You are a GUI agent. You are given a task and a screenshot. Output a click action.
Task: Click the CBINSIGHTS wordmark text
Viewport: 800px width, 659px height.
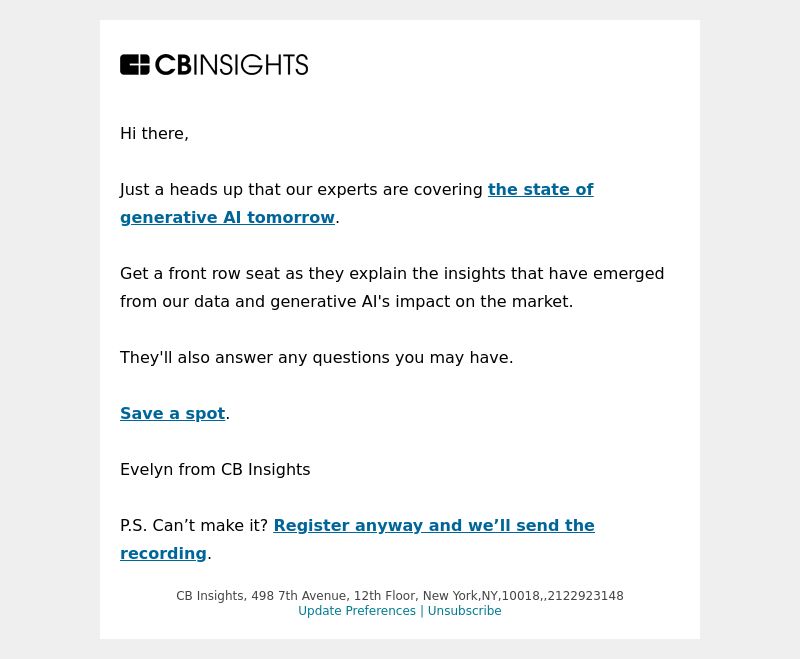click(232, 65)
